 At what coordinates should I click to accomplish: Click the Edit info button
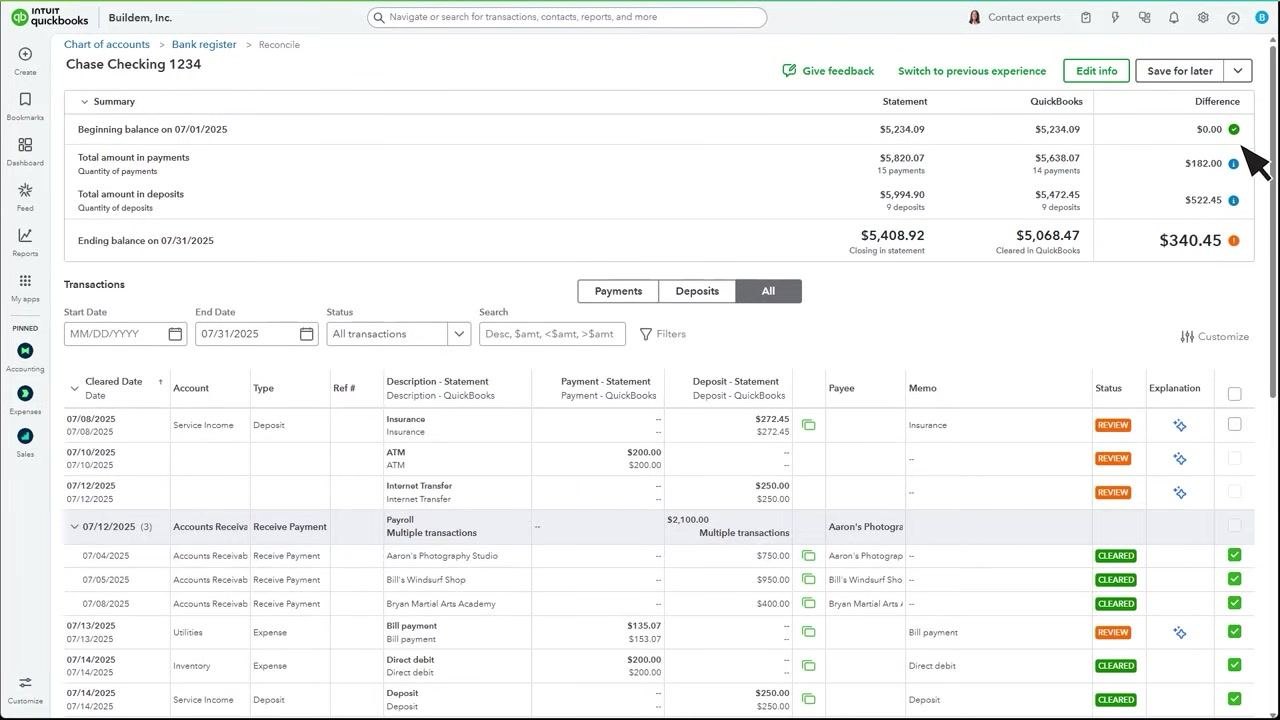point(1096,71)
